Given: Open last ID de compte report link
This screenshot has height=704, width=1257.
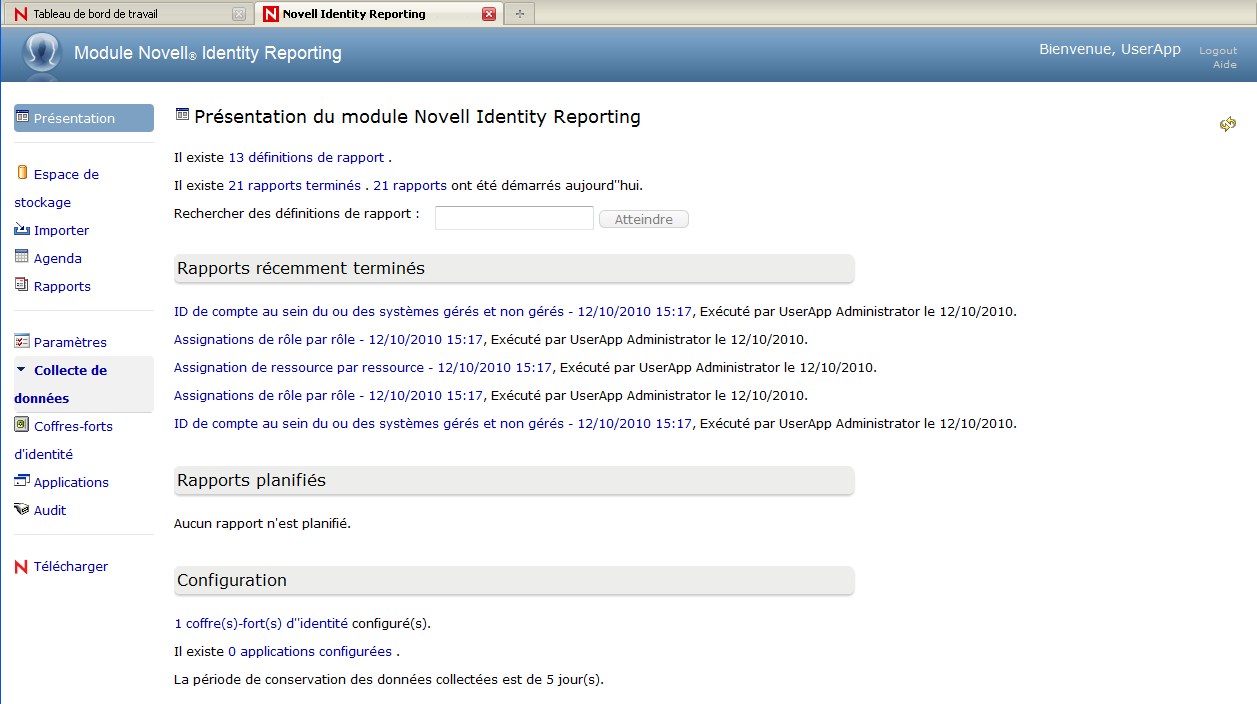Looking at the screenshot, I should click(x=433, y=423).
